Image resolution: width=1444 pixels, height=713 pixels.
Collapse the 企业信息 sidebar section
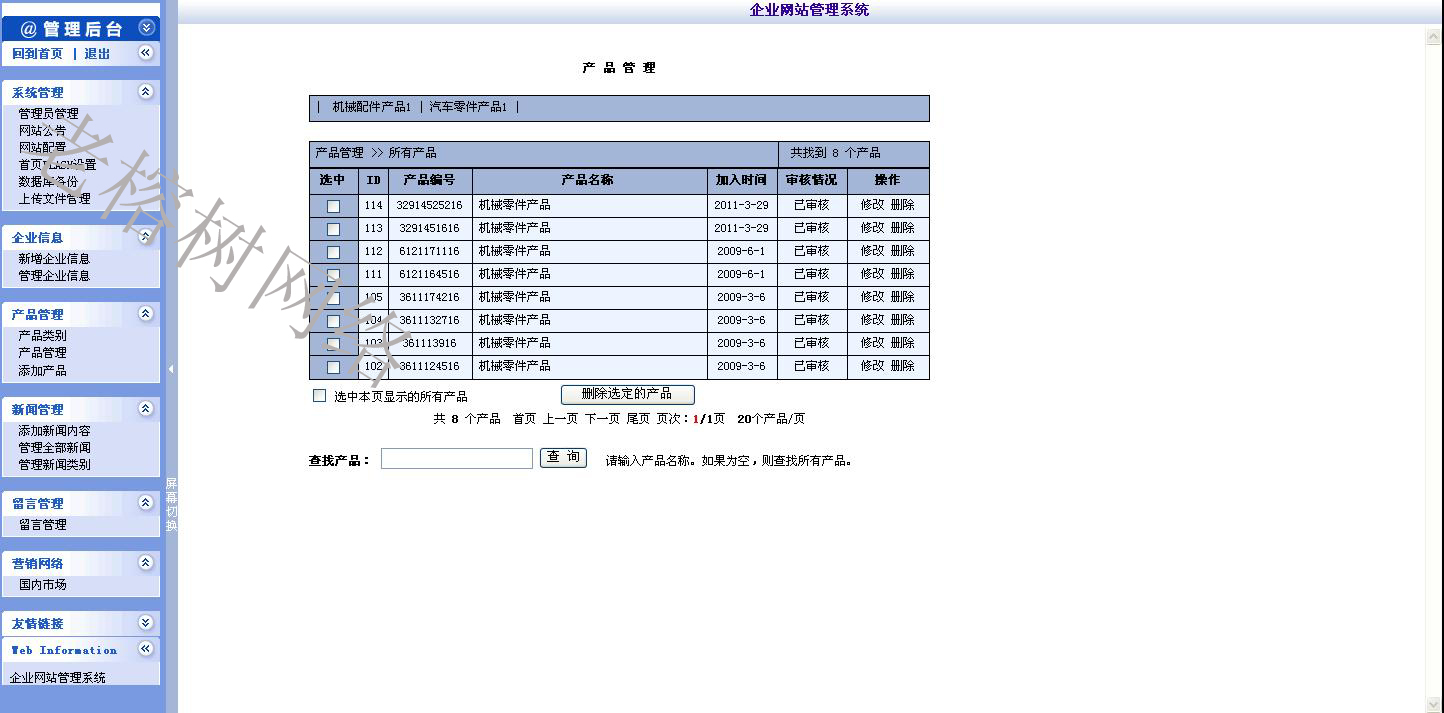145,237
